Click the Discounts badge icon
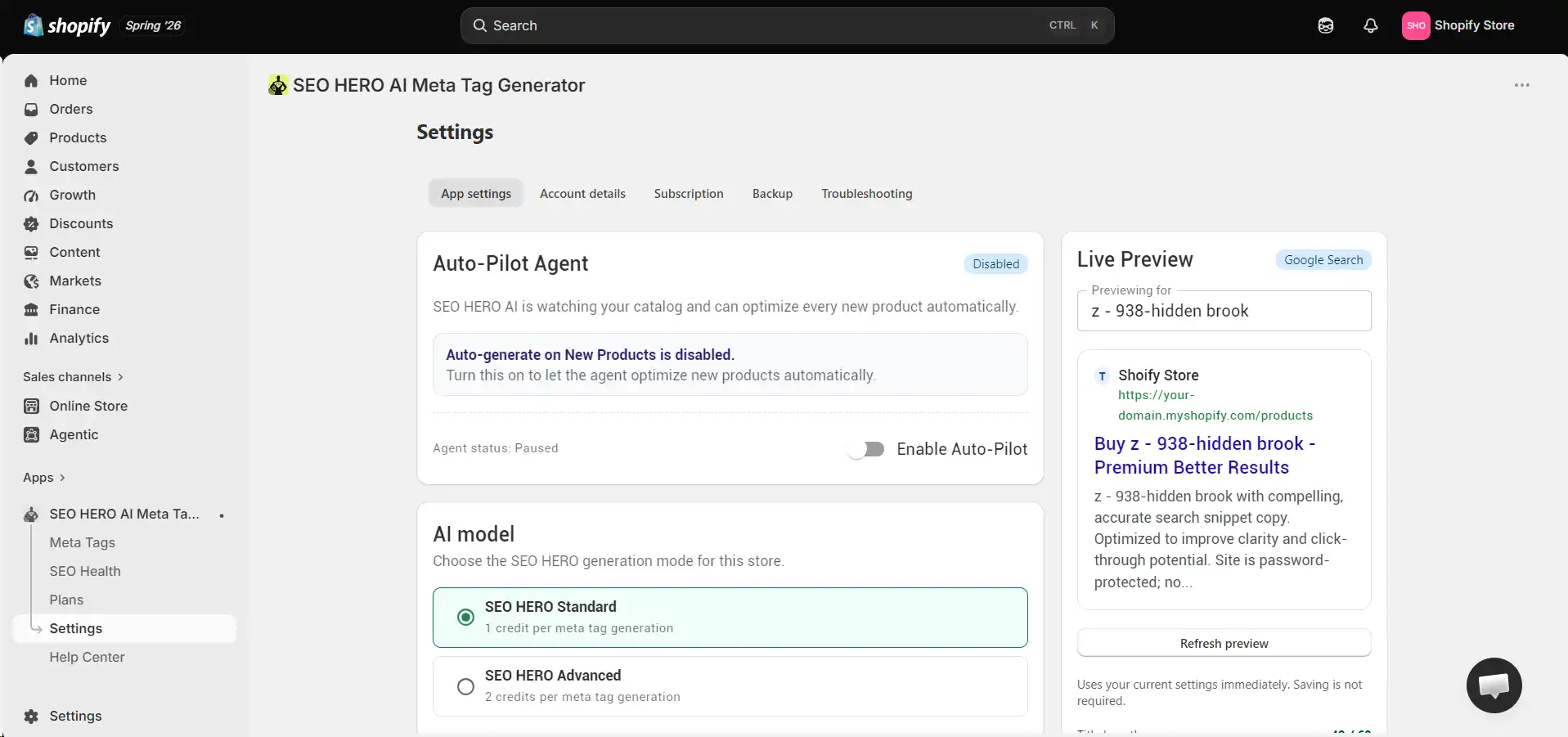Screen dimensions: 1568x737 pos(31,223)
